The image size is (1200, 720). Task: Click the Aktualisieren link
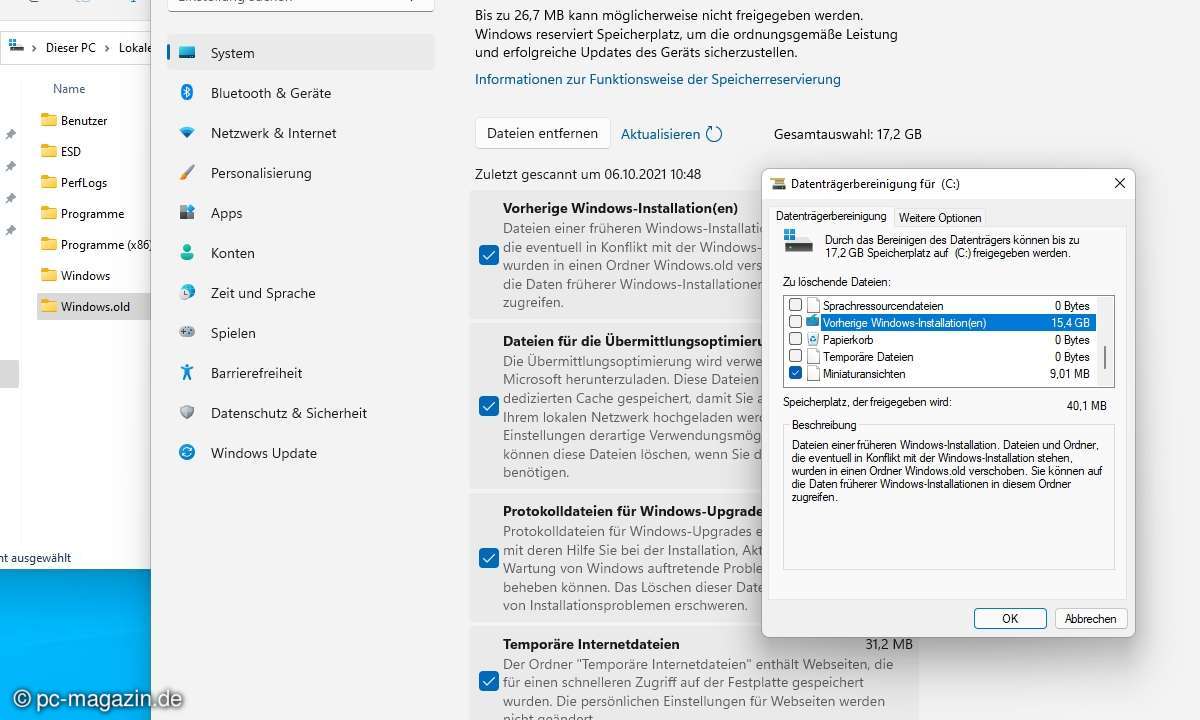tap(660, 134)
